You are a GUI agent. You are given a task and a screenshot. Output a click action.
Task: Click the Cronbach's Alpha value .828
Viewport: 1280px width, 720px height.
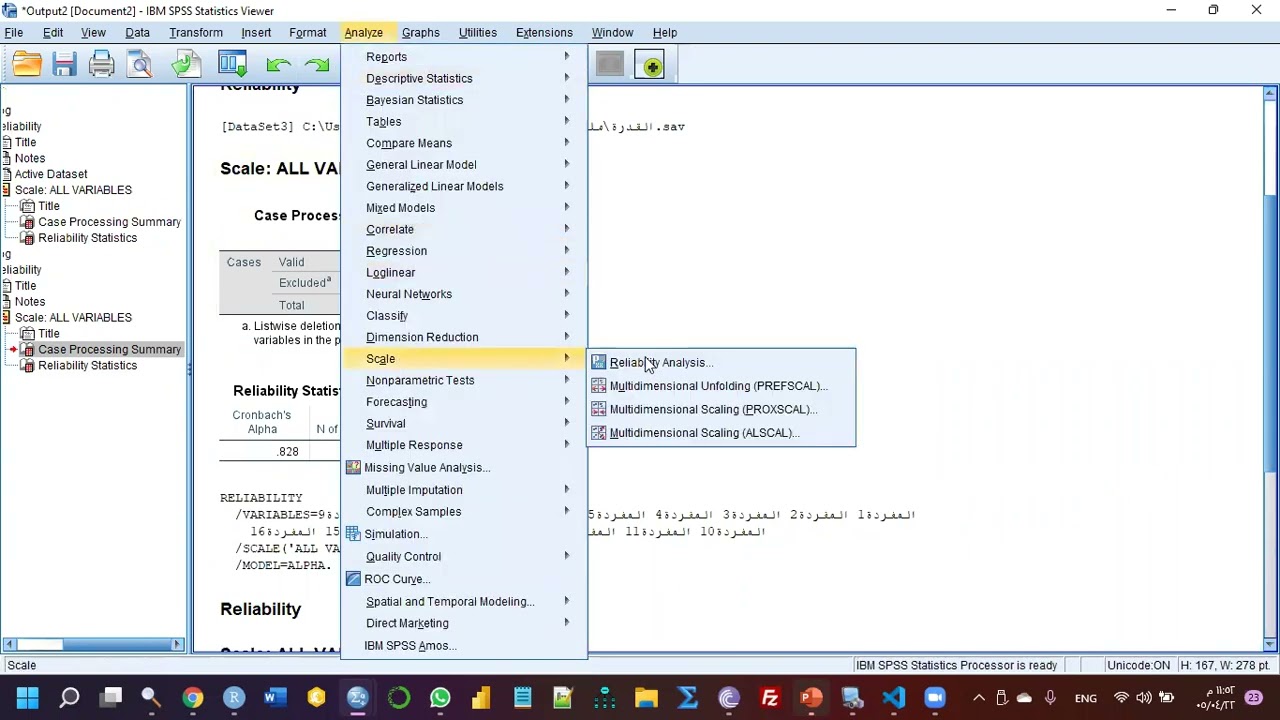click(x=288, y=451)
